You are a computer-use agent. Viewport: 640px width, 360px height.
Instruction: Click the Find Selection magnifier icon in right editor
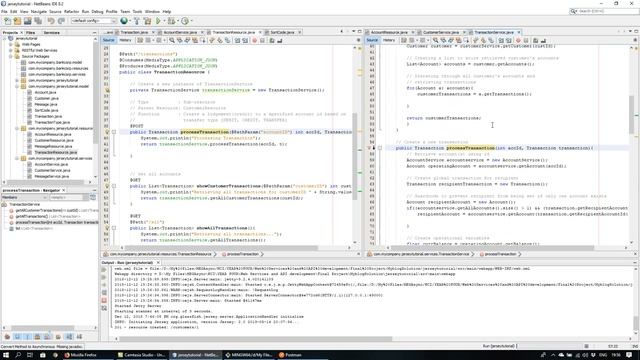pyautogui.click(x=436, y=40)
